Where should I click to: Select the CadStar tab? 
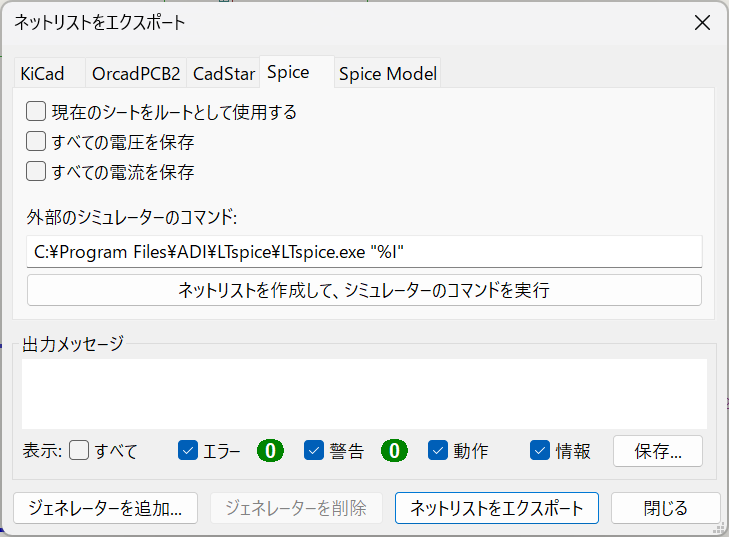pos(224,73)
